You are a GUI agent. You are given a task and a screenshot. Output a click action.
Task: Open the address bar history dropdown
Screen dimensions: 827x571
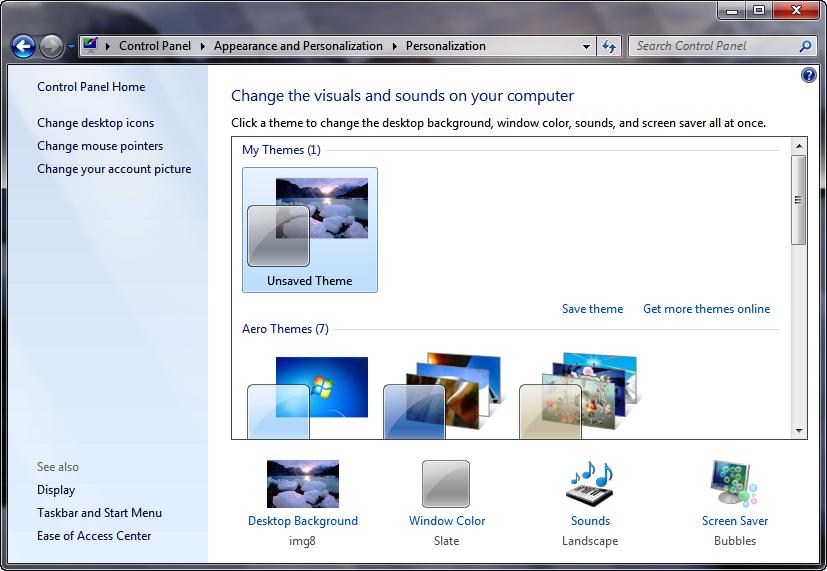pos(586,46)
